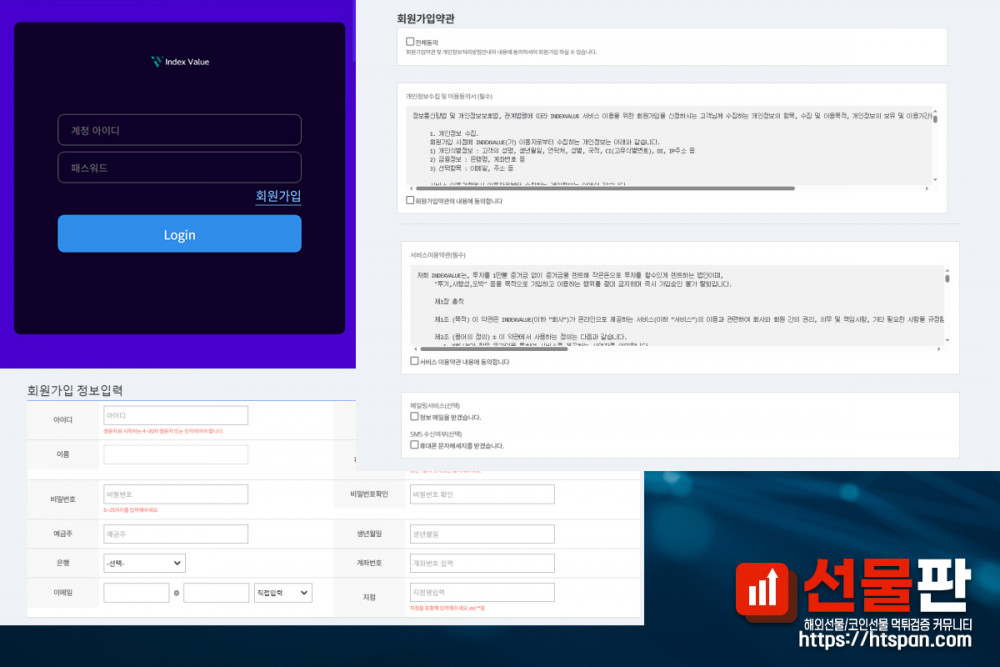Open the 은행 선택 dropdown

144,563
